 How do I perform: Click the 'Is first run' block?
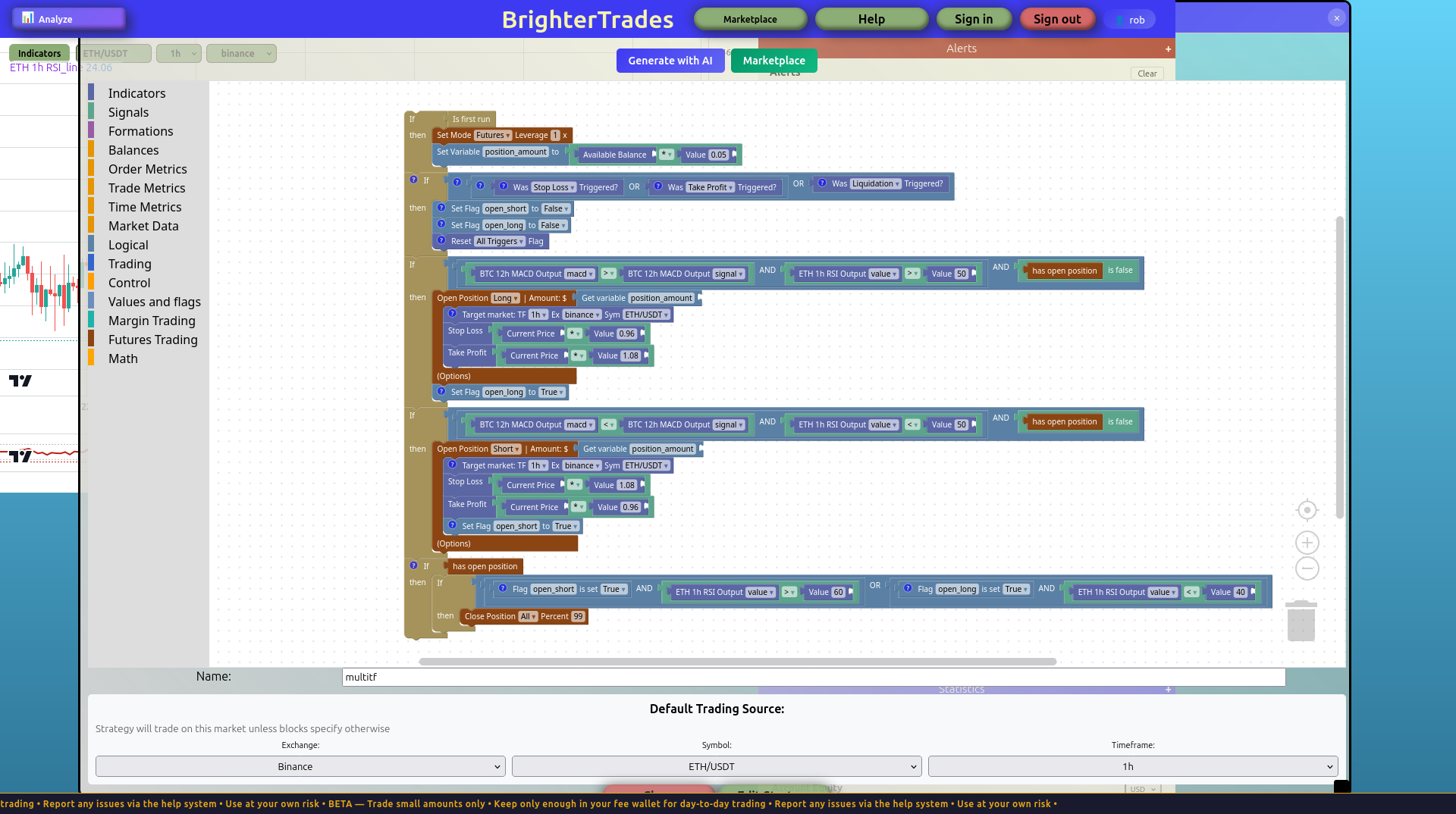pos(471,119)
